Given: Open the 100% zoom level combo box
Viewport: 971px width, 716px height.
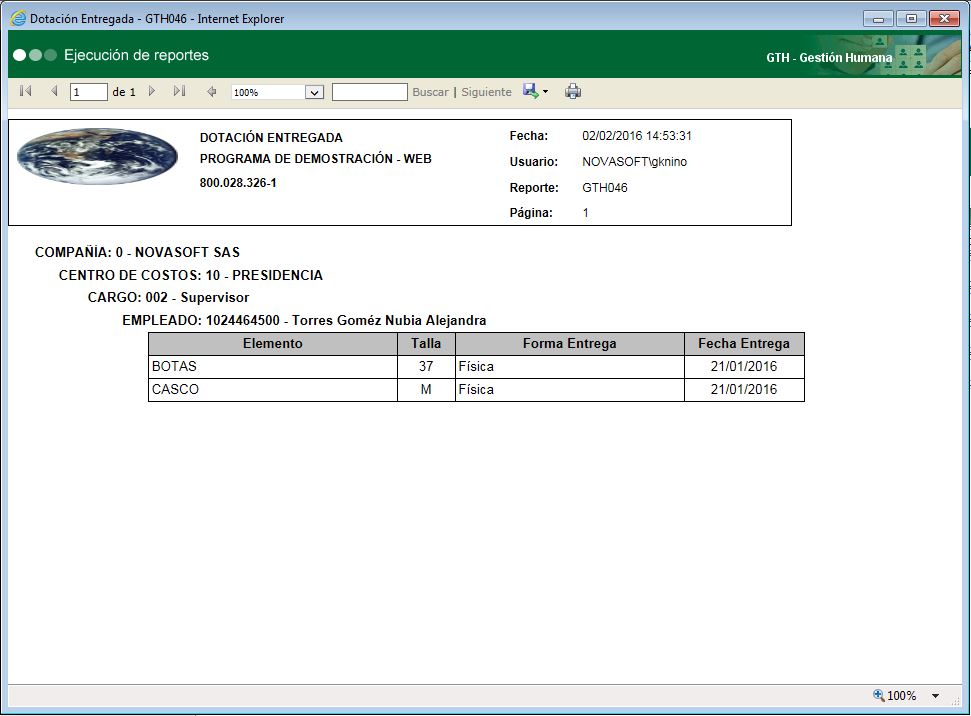Looking at the screenshot, I should coord(277,92).
